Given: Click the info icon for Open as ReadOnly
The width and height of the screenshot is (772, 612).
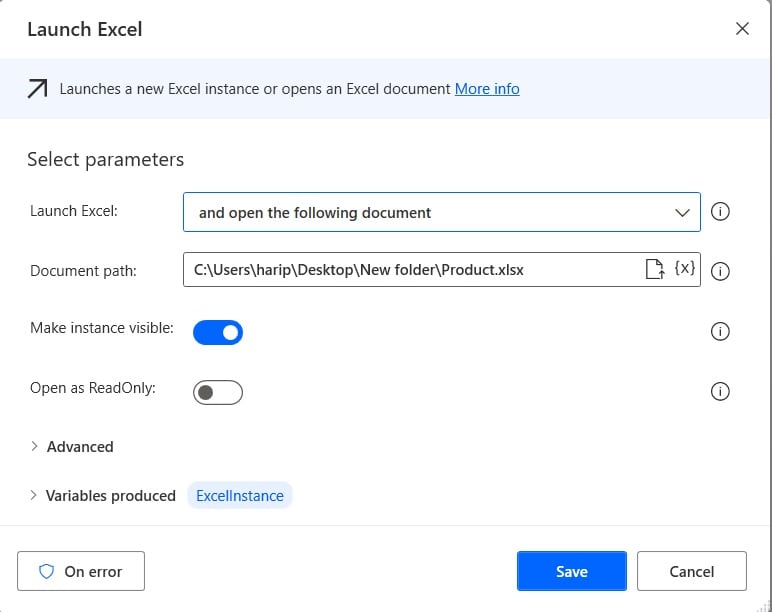Looking at the screenshot, I should click(720, 391).
